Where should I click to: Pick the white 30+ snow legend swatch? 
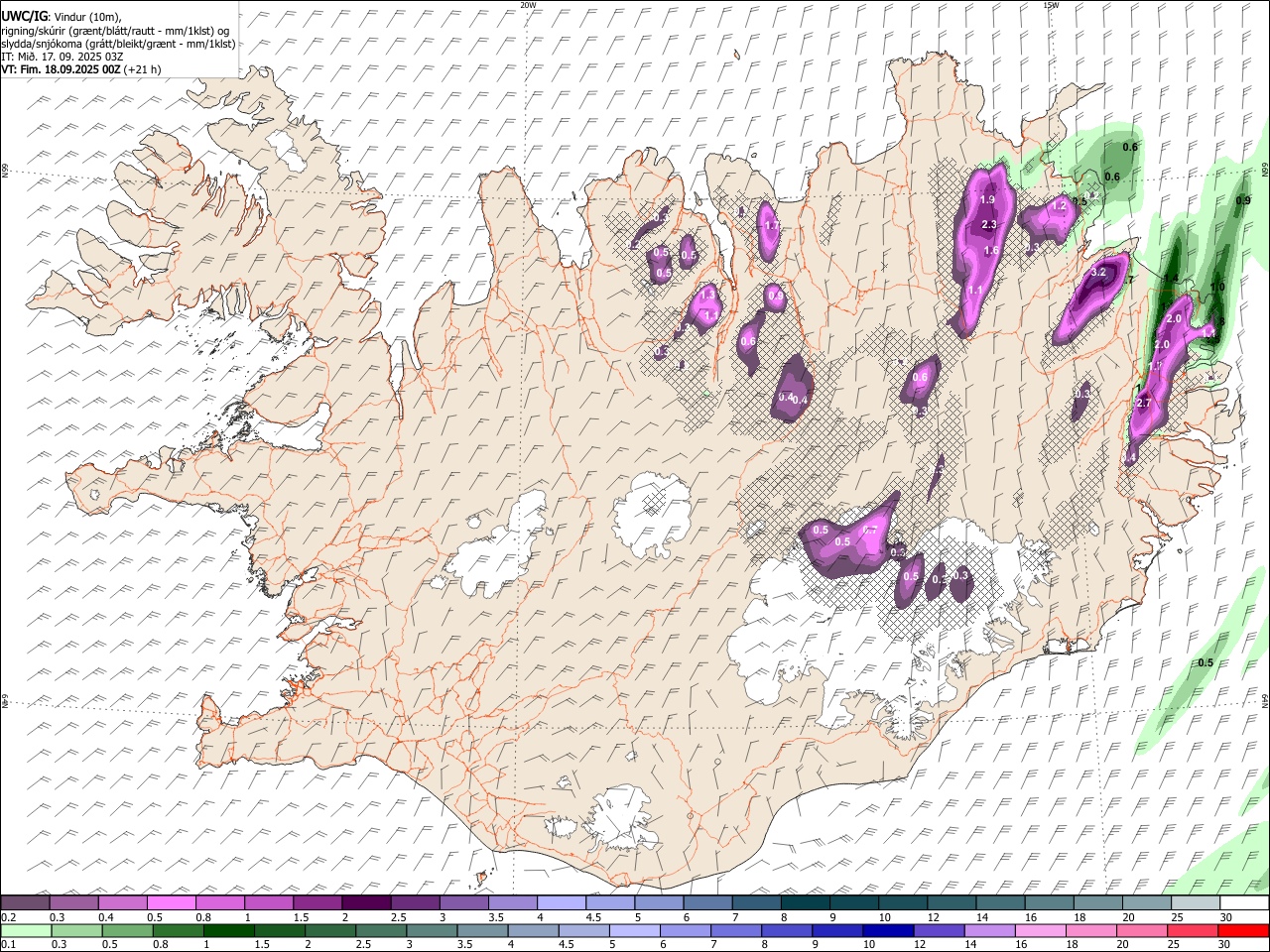tap(1244, 903)
